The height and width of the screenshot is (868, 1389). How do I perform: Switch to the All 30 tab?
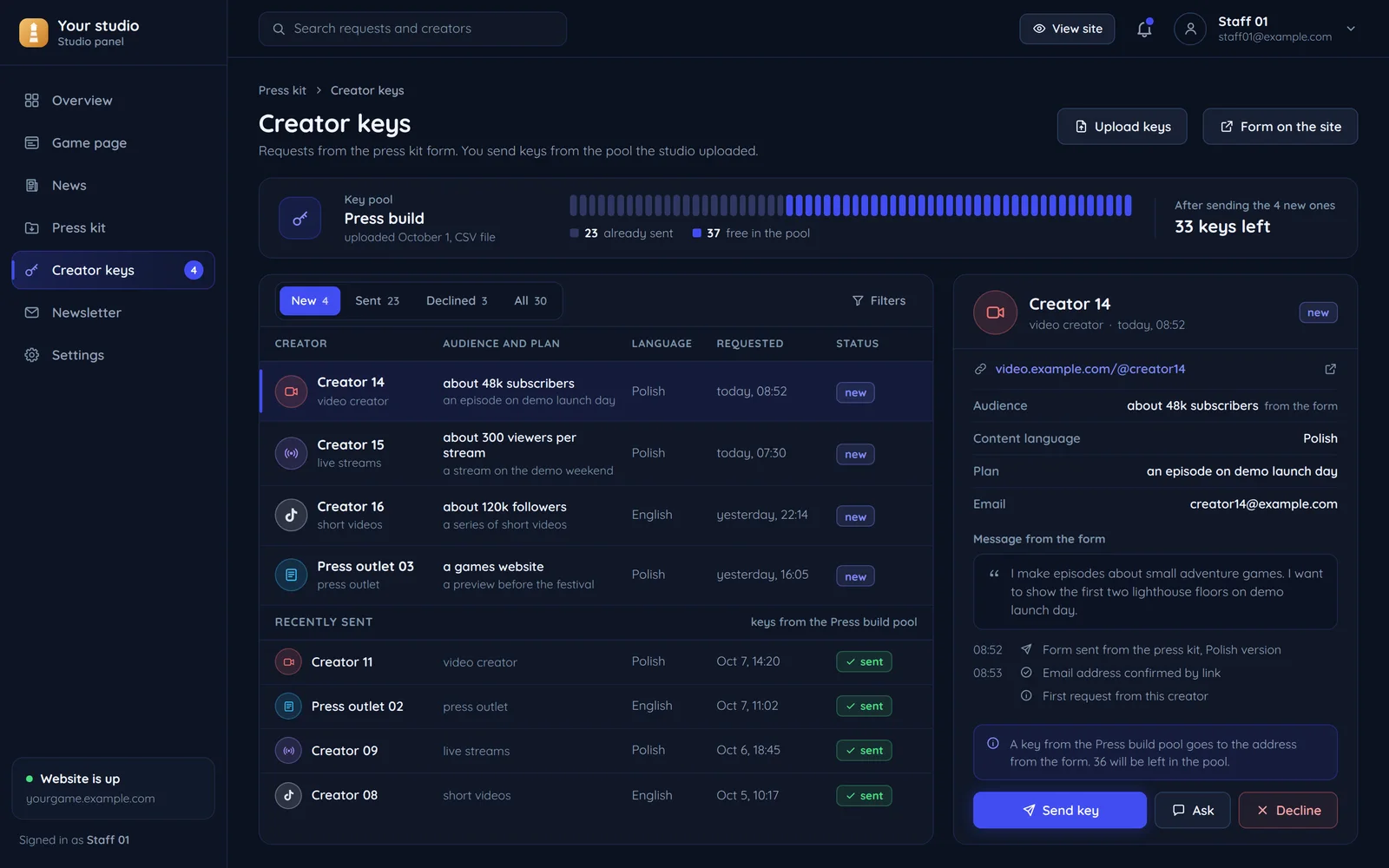coord(530,301)
